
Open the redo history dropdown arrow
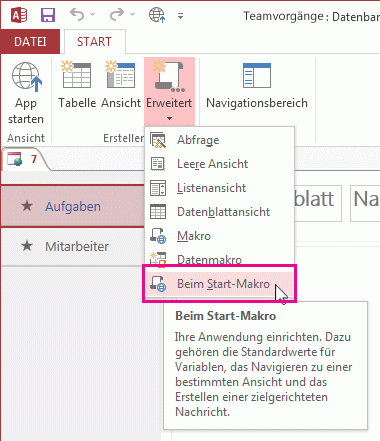coord(132,15)
